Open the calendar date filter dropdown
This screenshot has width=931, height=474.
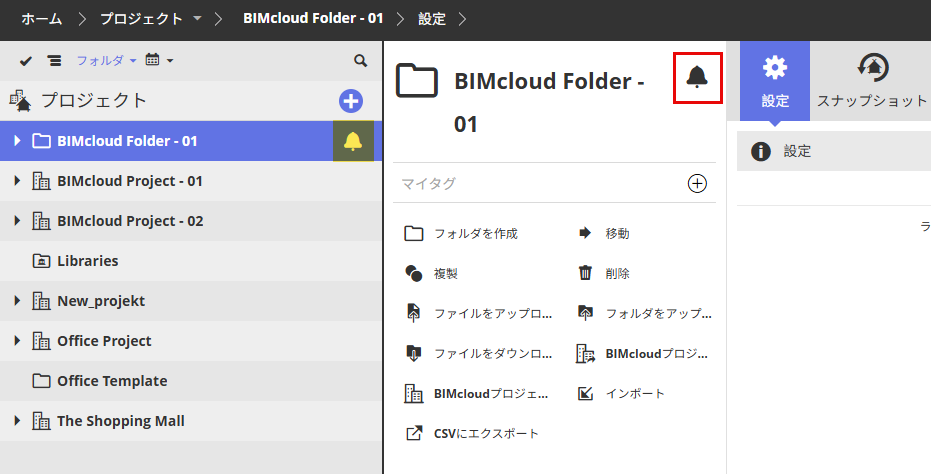pos(159,60)
